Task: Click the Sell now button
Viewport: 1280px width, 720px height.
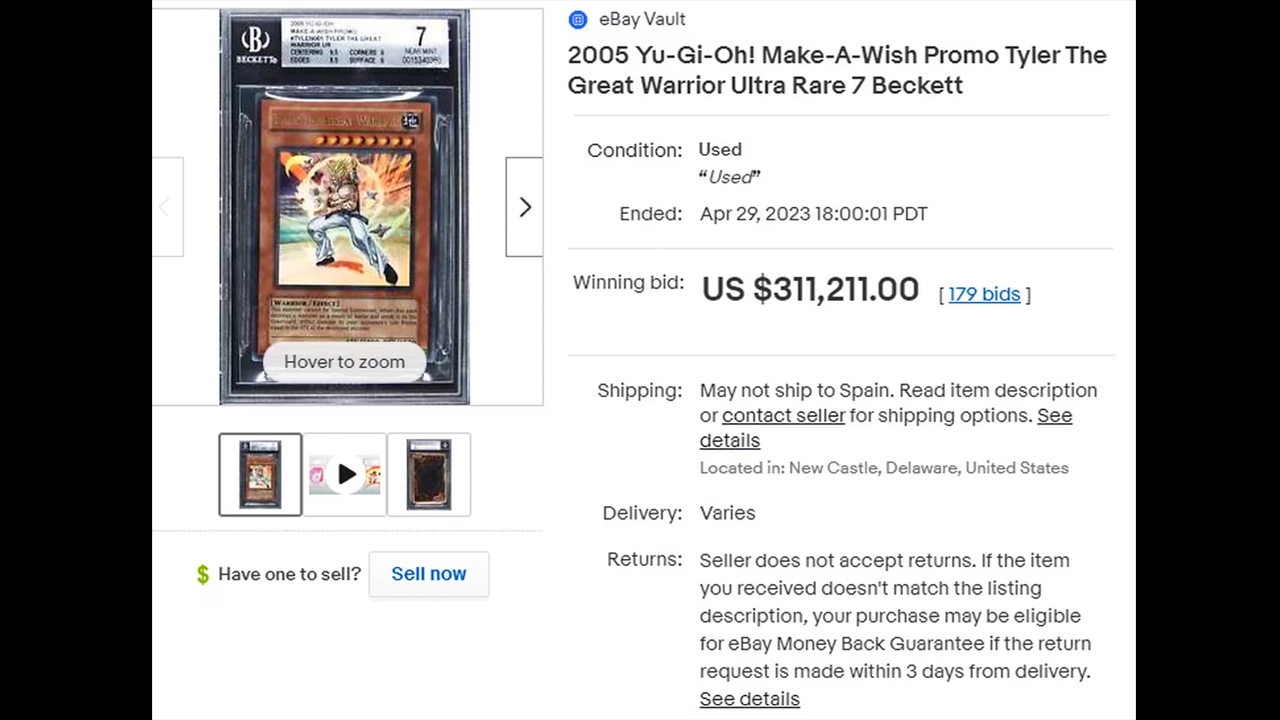Action: click(x=429, y=574)
